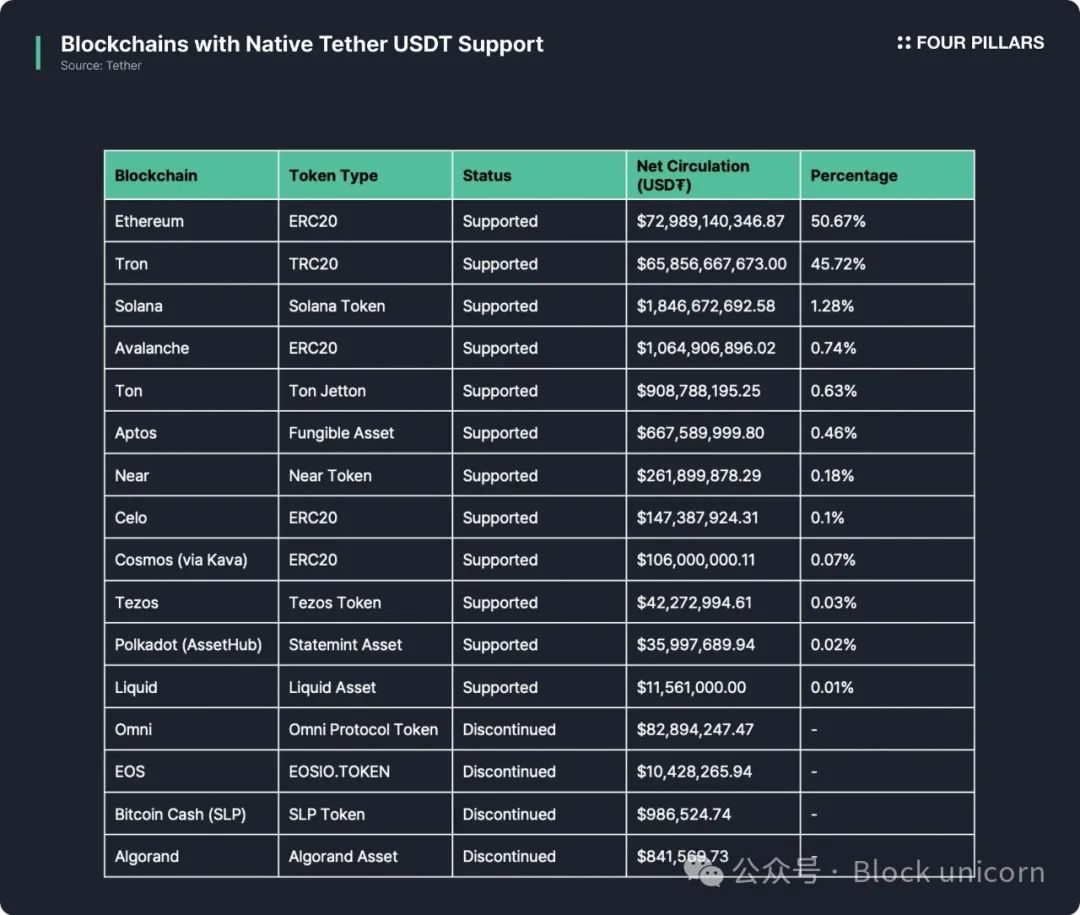Click the green accent bar beside the title
Image resolution: width=1080 pixels, height=915 pixels.
pos(38,53)
